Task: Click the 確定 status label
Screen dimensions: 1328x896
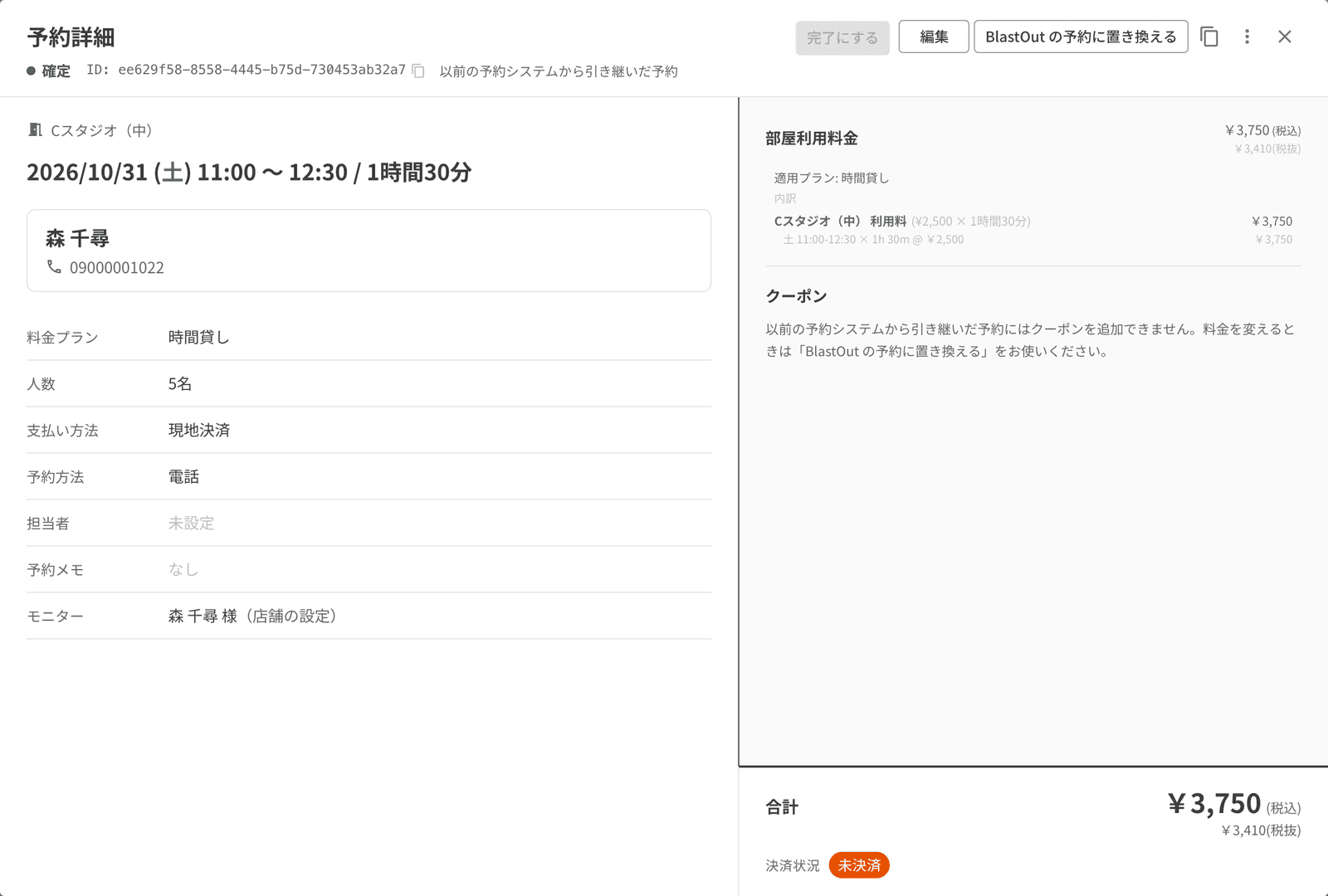Action: tap(56, 71)
